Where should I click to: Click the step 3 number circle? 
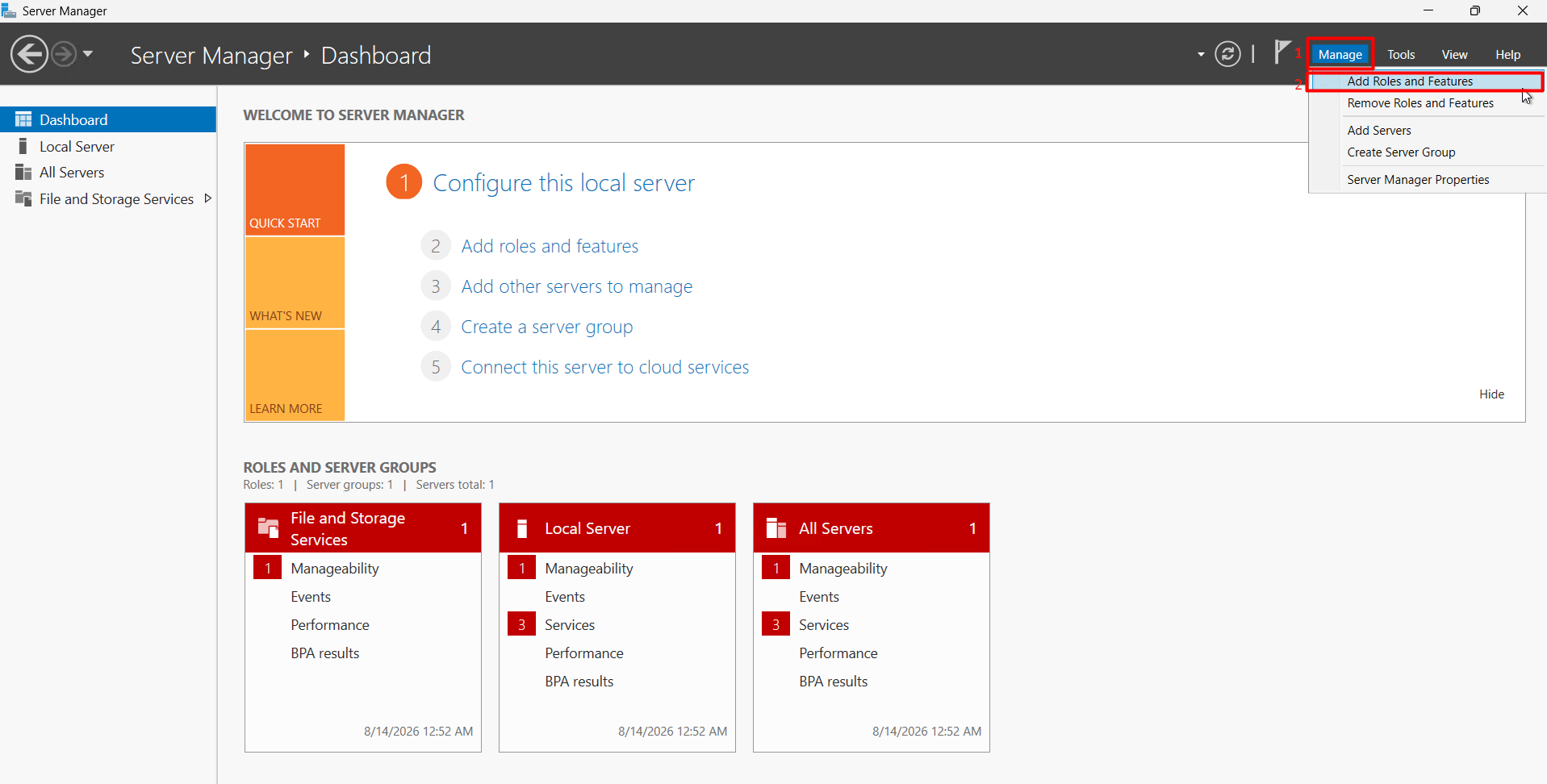pyautogui.click(x=436, y=286)
